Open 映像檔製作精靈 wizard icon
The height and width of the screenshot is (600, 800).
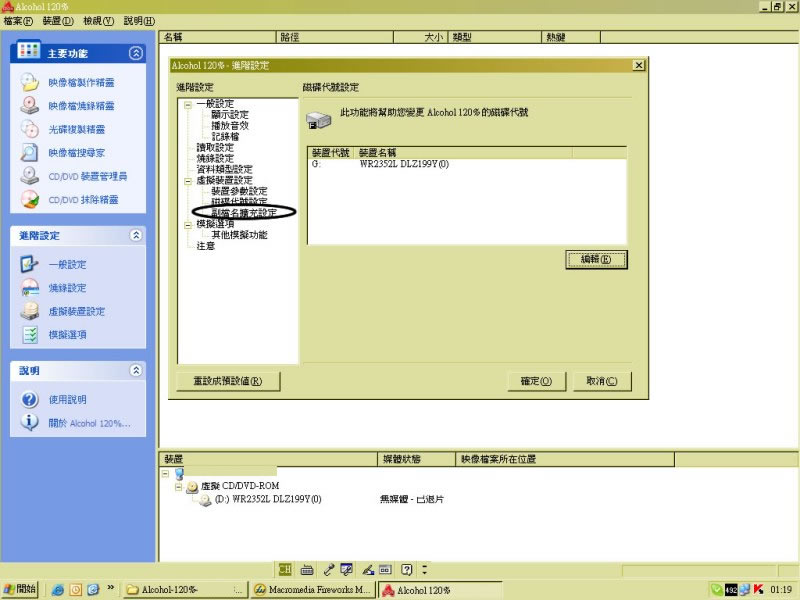point(30,82)
